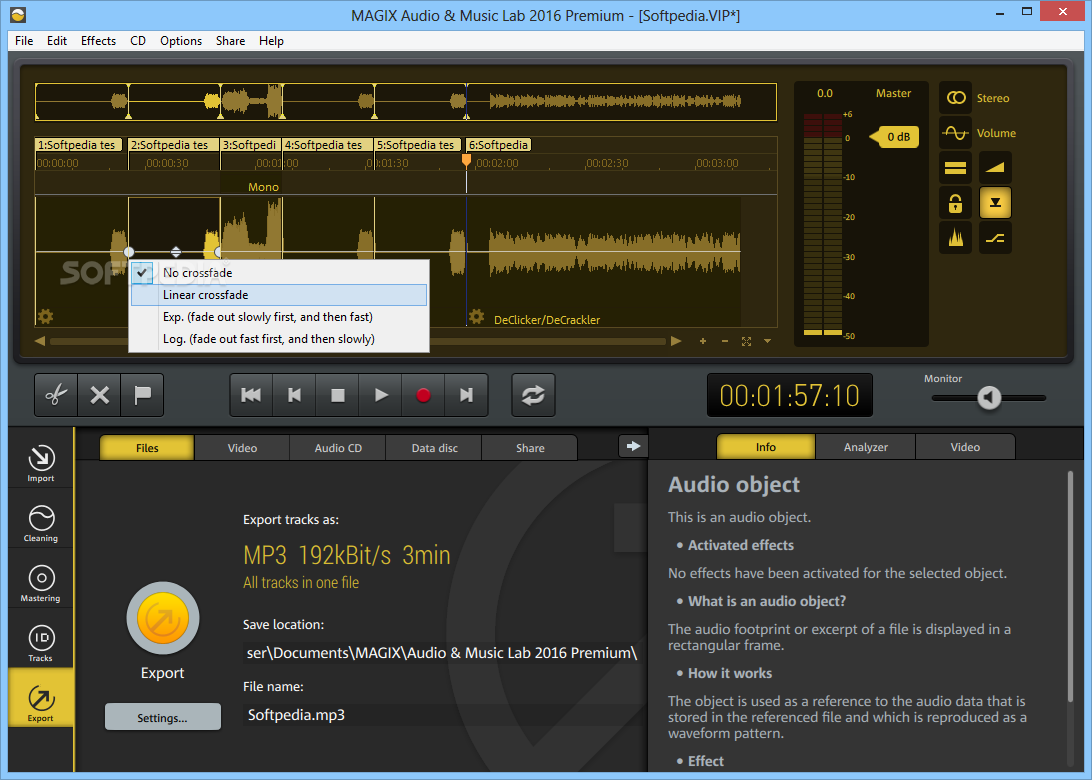Adjust the Monitor volume slider knob
The width and height of the screenshot is (1092, 780).
tap(989, 398)
